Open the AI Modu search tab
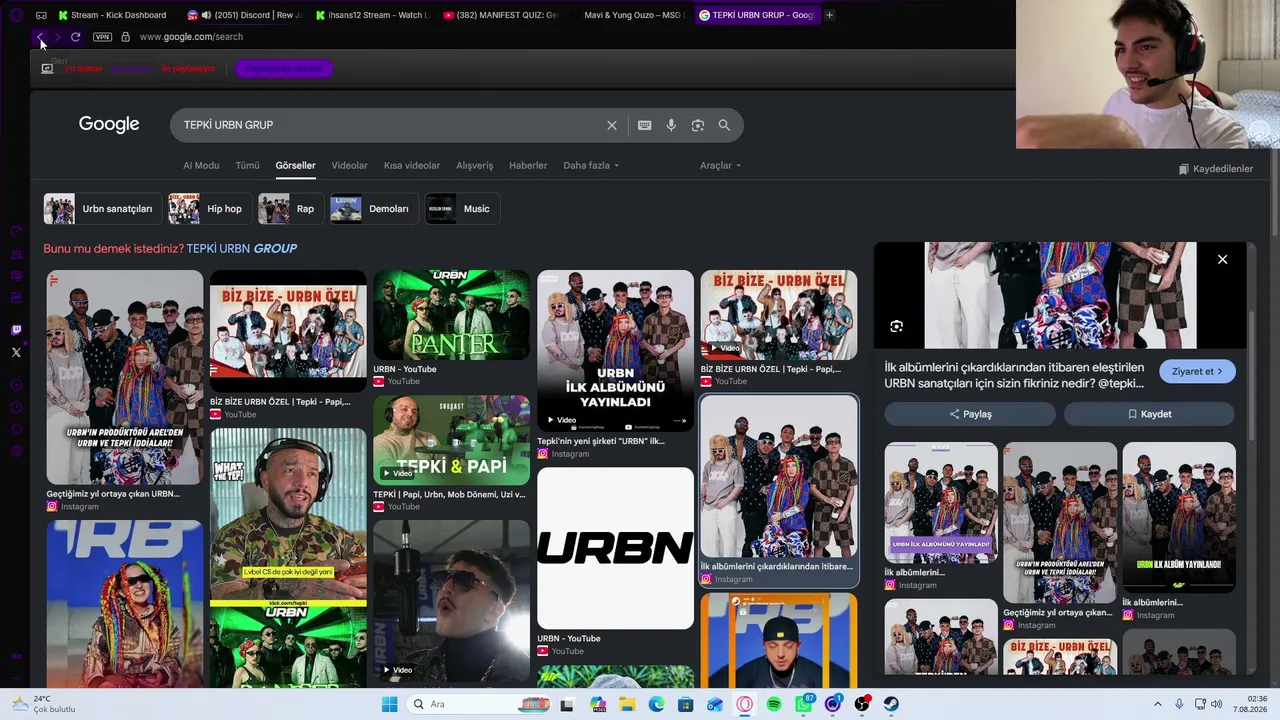 (x=201, y=166)
